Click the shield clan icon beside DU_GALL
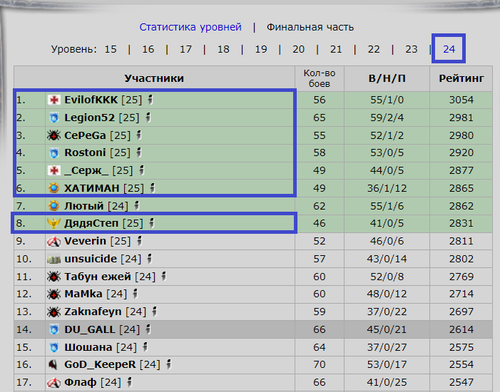This screenshot has height=392, width=500. (54, 330)
